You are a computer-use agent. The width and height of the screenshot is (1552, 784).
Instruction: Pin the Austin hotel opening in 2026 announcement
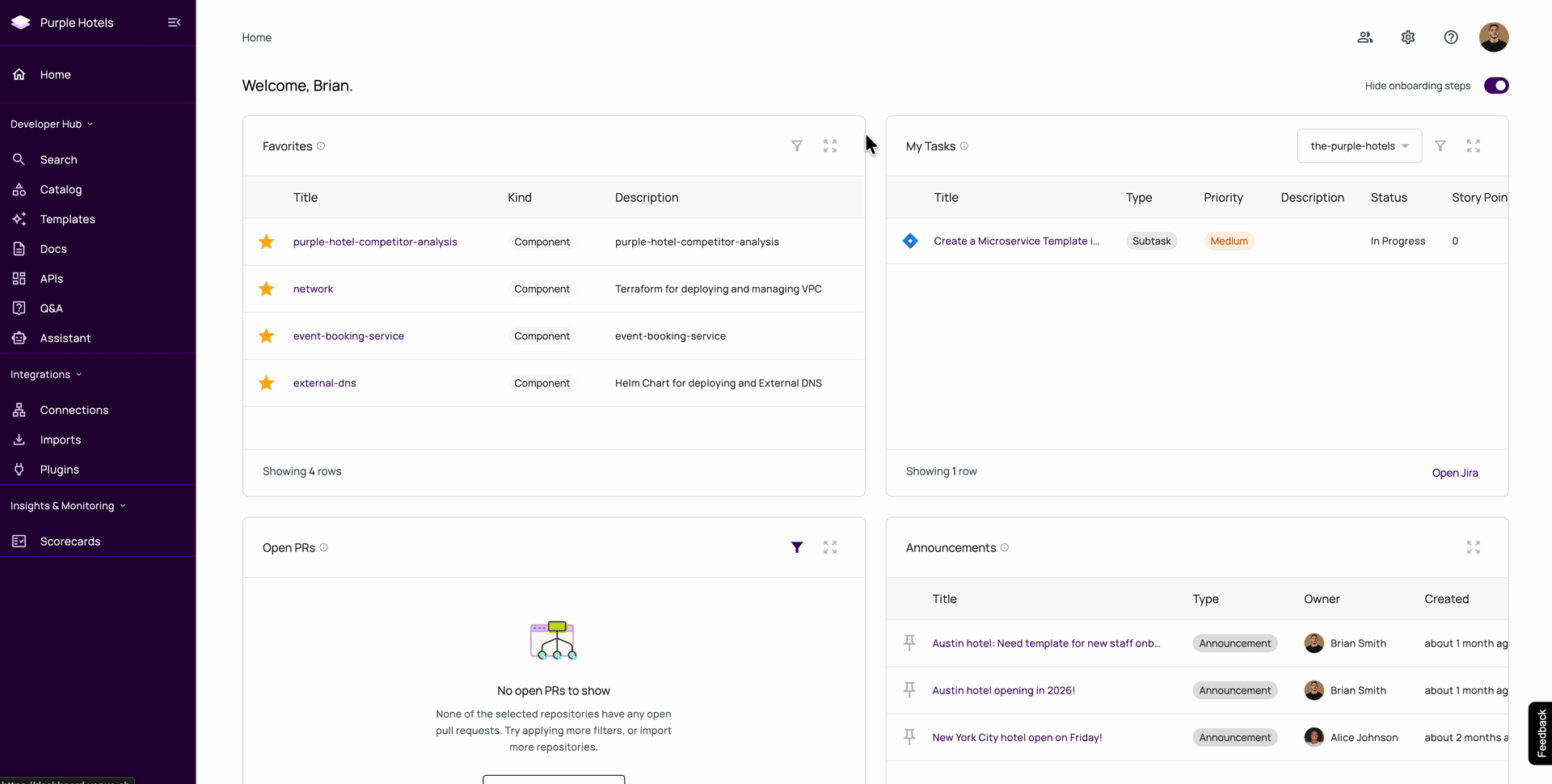click(x=909, y=689)
